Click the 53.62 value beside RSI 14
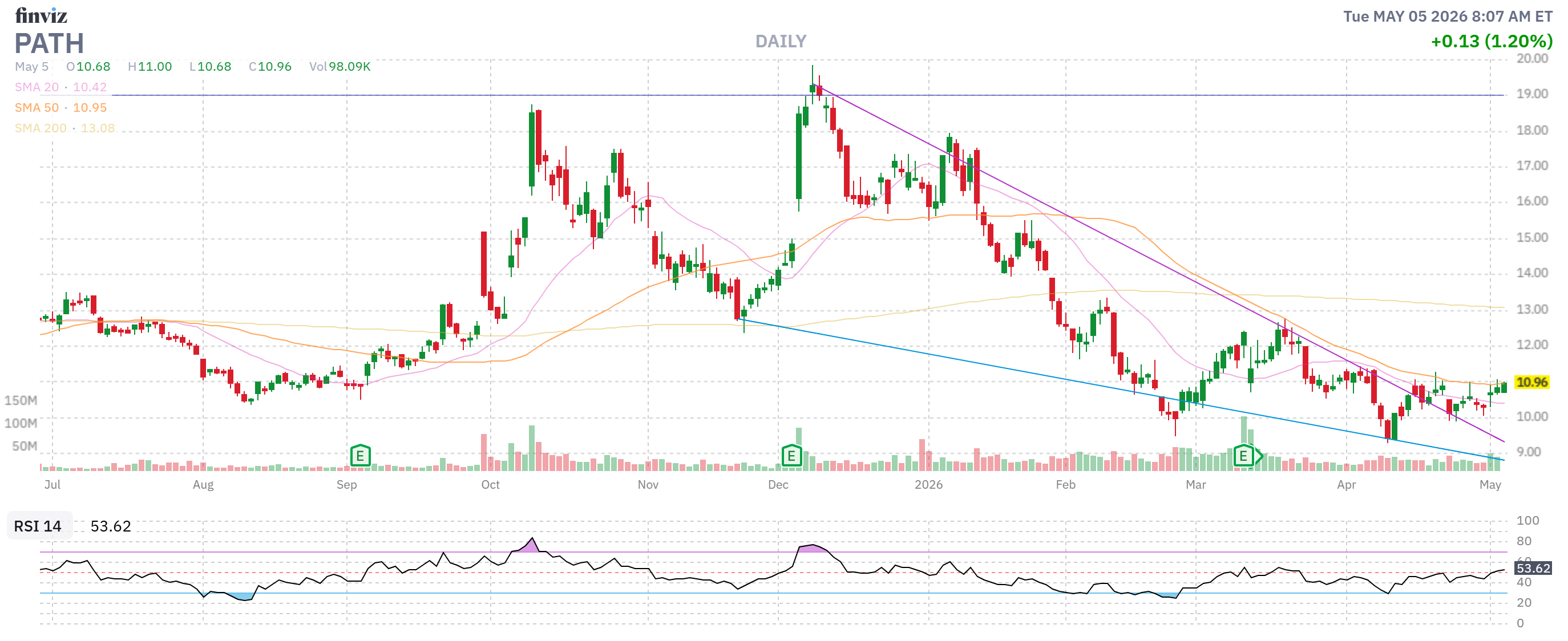1568x641 pixels. pos(111,526)
